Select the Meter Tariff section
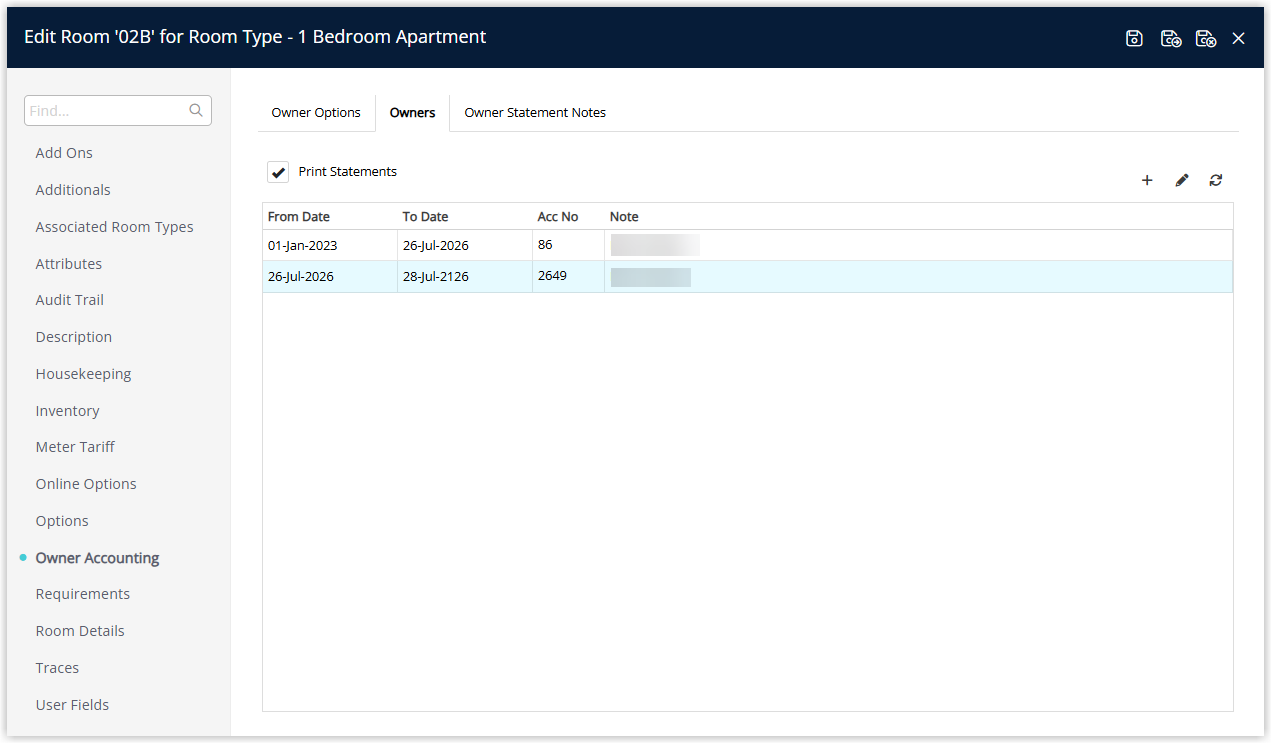The width and height of the screenshot is (1272, 744). pyautogui.click(x=75, y=447)
